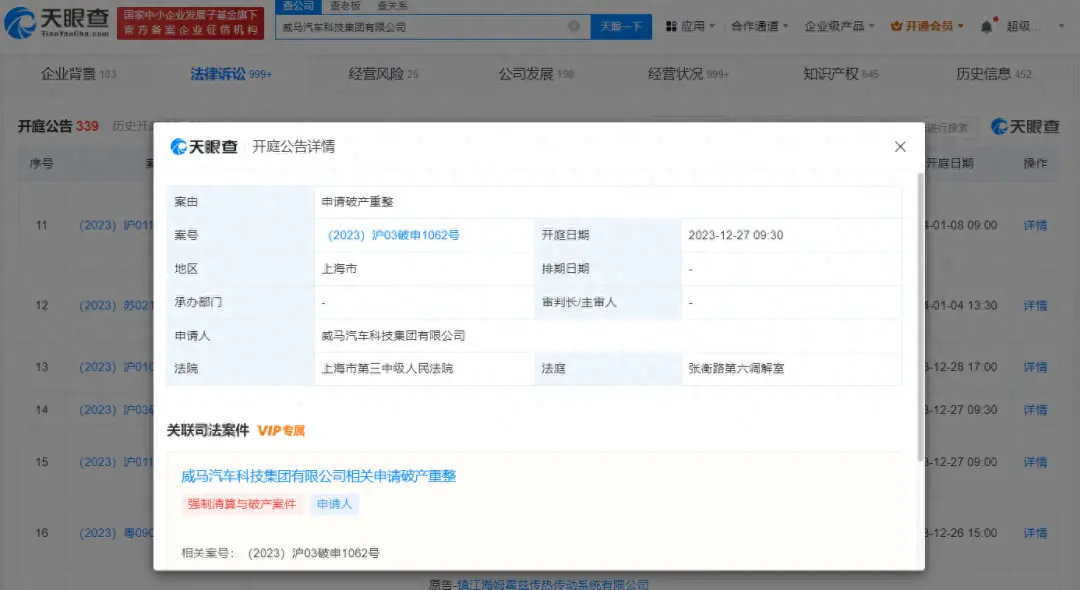
Task: Open the row 11 case number link
Action: (x=116, y=225)
